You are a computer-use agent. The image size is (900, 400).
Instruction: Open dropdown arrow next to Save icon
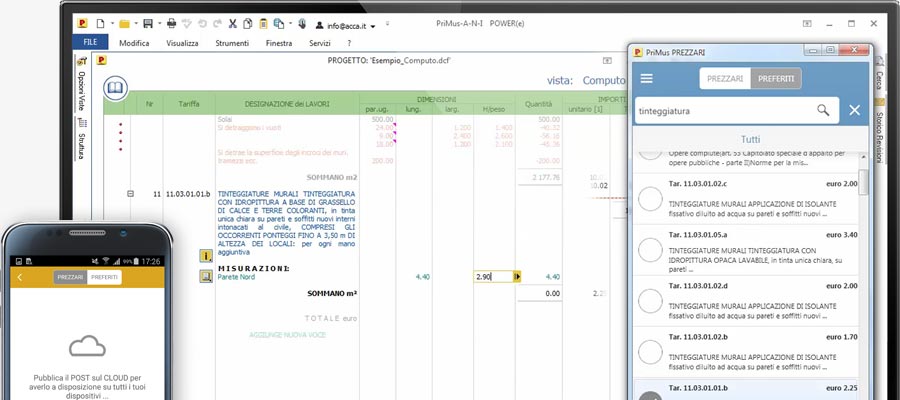point(160,25)
